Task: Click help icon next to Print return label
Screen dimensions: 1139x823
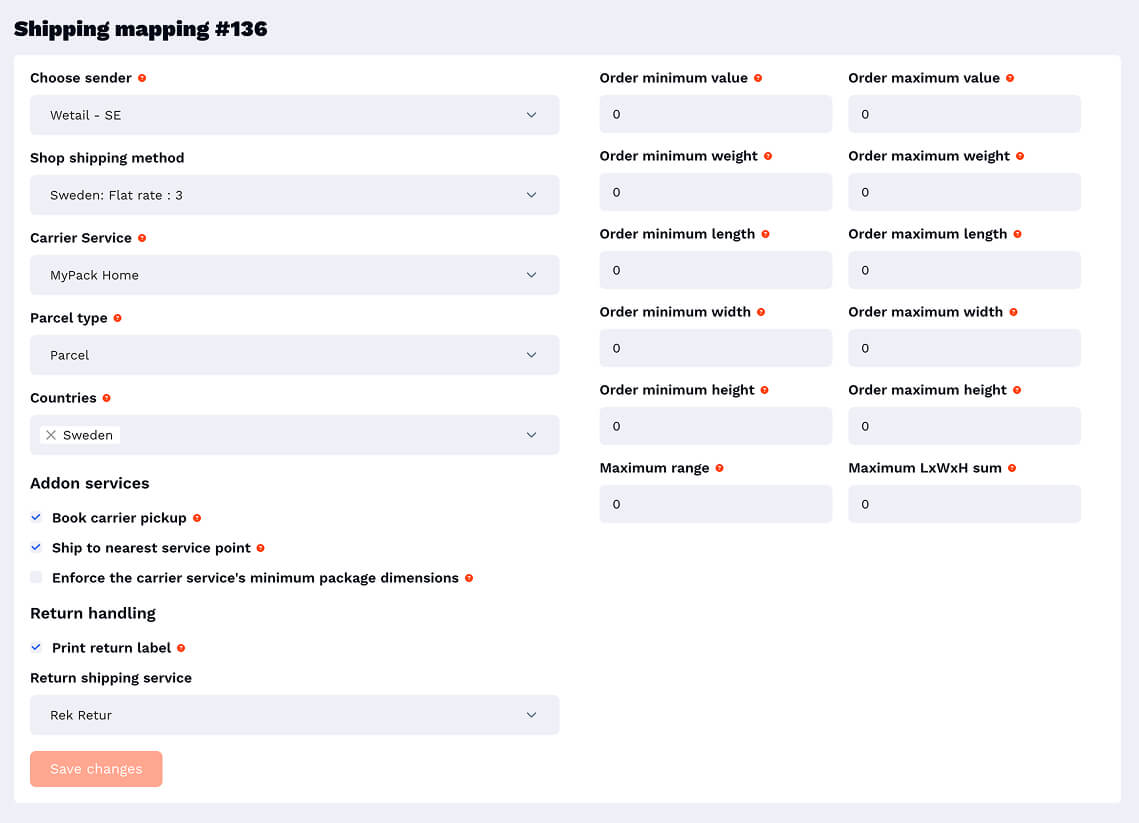Action: click(x=181, y=648)
